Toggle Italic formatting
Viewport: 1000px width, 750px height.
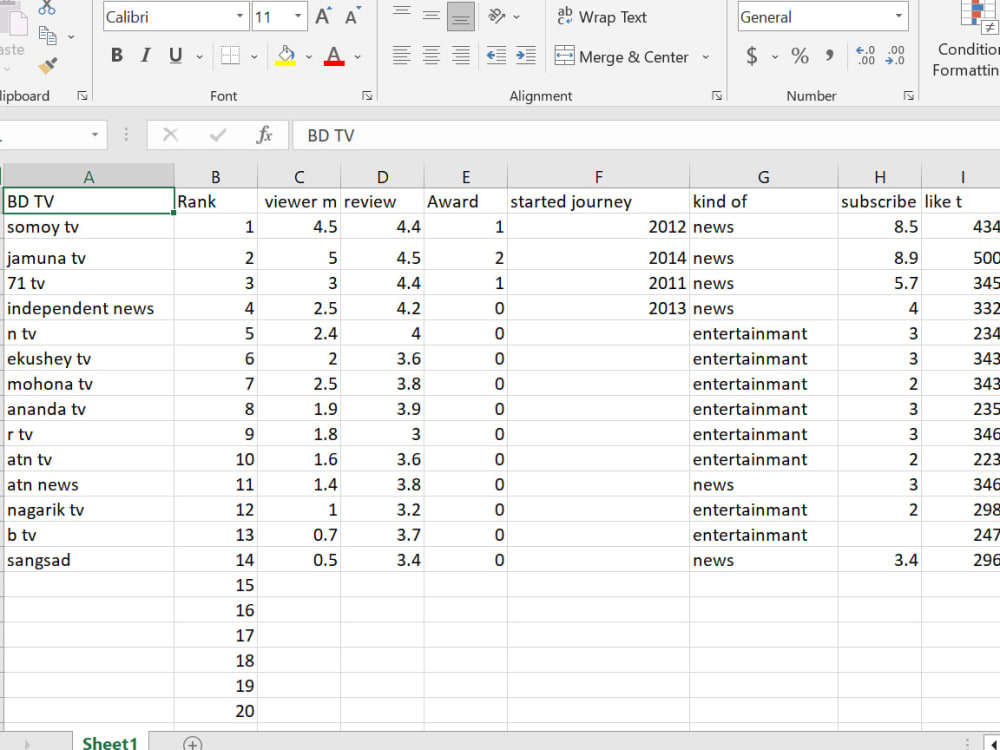(x=146, y=56)
